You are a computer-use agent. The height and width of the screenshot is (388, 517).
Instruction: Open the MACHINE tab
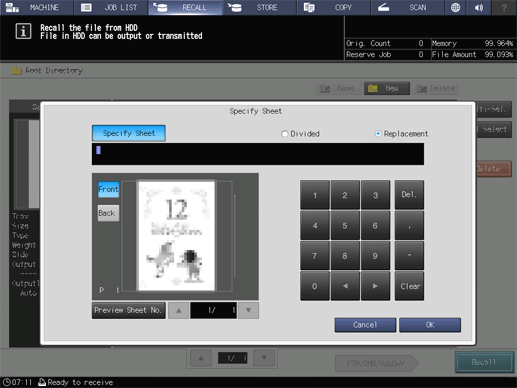coord(37,7)
